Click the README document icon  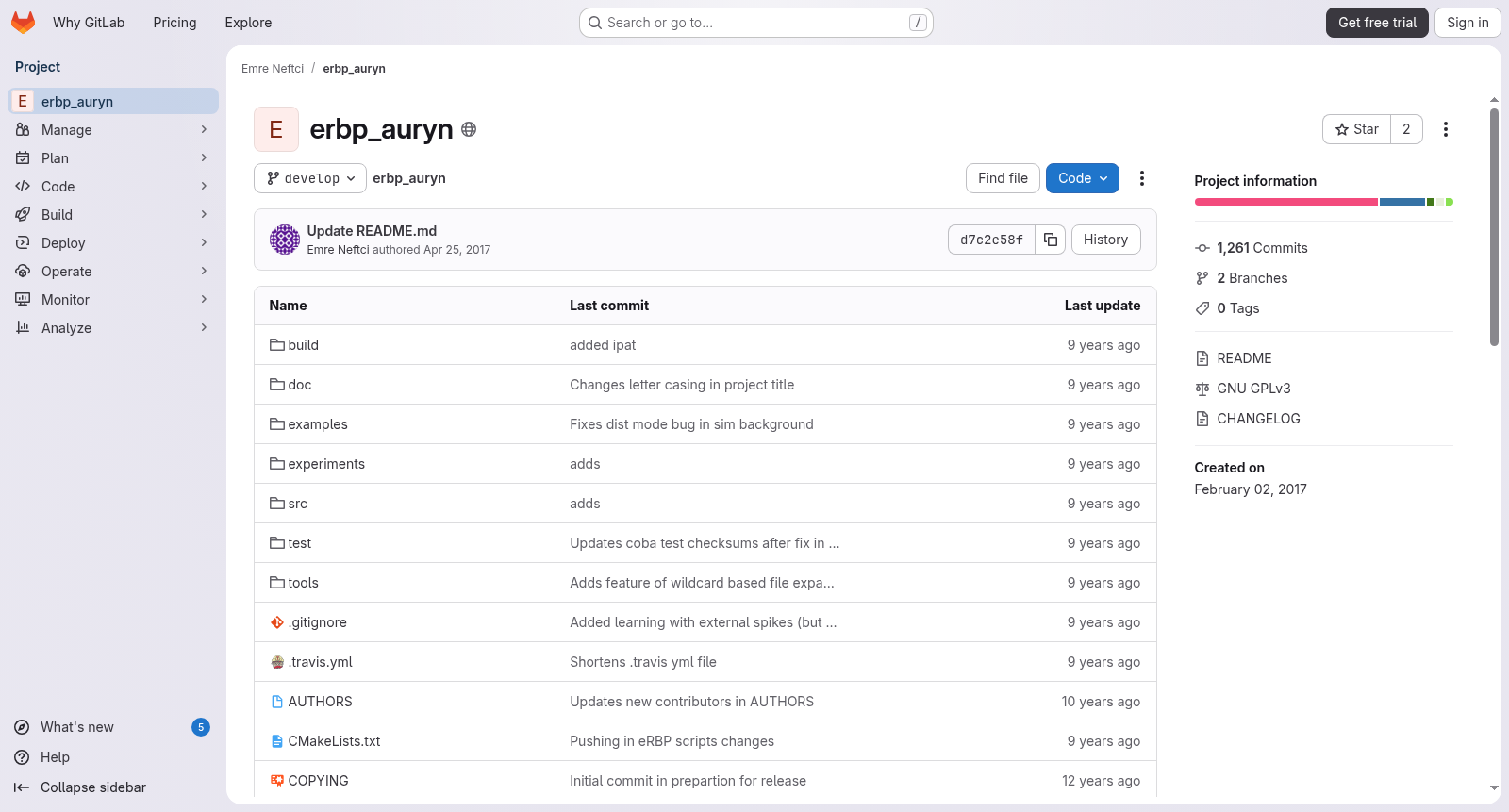point(1202,358)
